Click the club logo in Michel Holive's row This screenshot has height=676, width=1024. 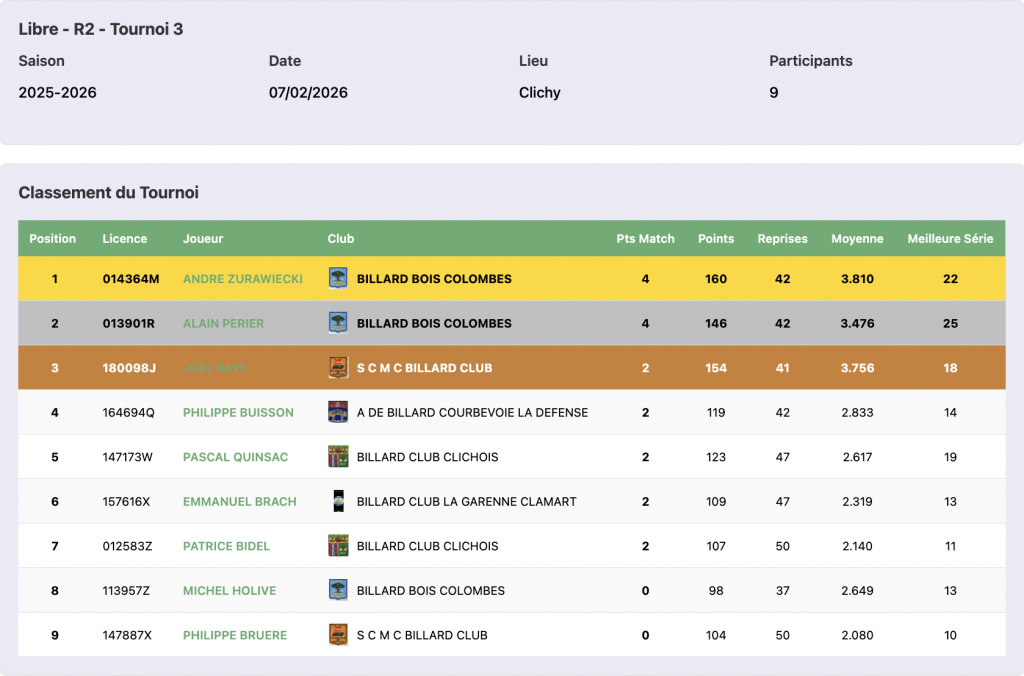[x=338, y=590]
